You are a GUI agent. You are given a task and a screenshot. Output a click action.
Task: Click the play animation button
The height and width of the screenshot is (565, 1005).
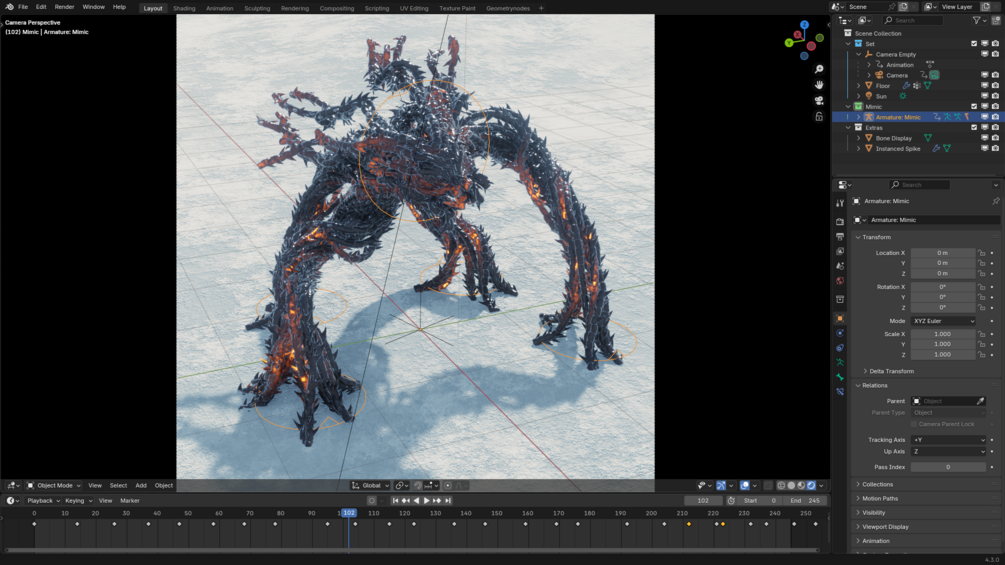coord(426,501)
